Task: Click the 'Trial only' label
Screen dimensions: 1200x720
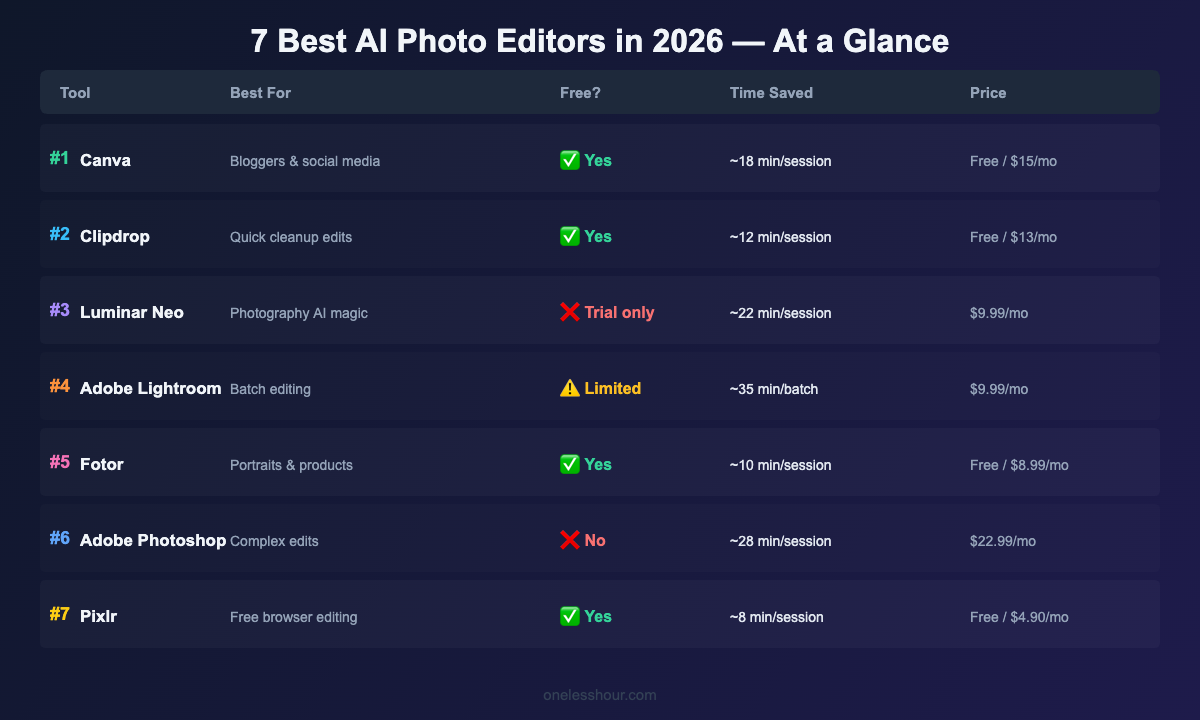Action: tap(619, 312)
